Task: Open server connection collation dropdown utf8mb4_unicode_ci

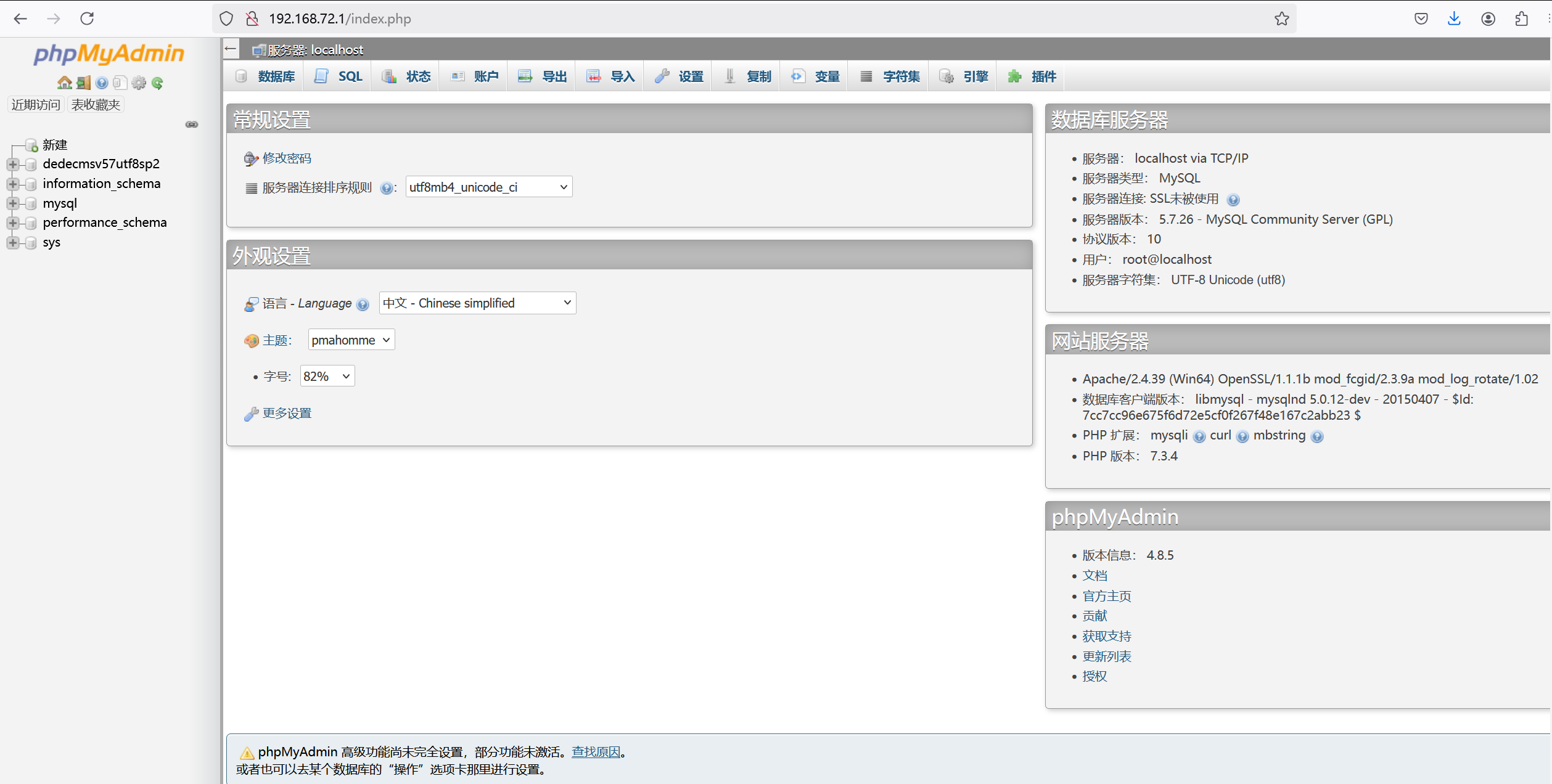Action: click(x=489, y=187)
